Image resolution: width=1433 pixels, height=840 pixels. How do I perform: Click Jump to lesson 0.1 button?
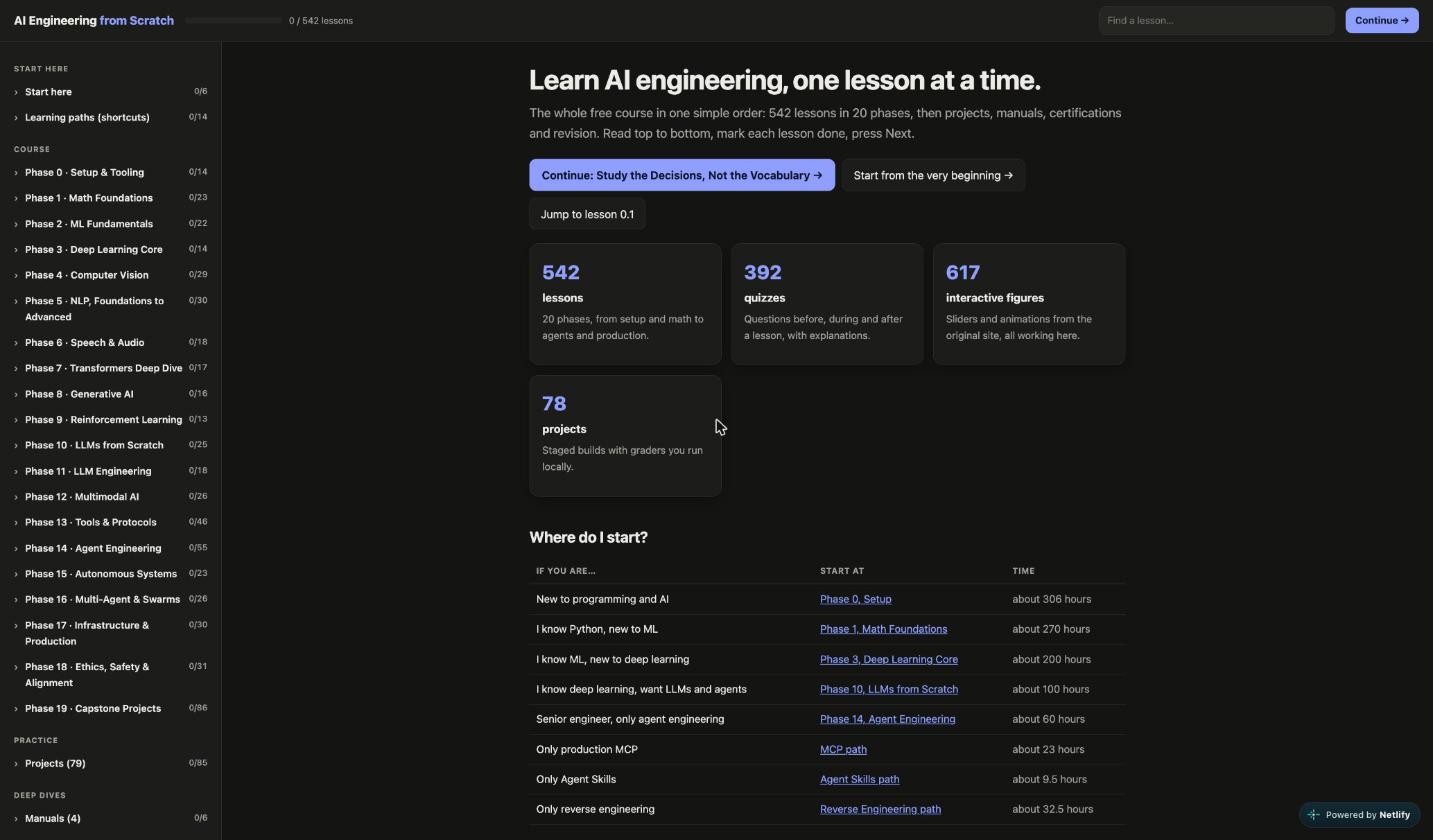587,214
